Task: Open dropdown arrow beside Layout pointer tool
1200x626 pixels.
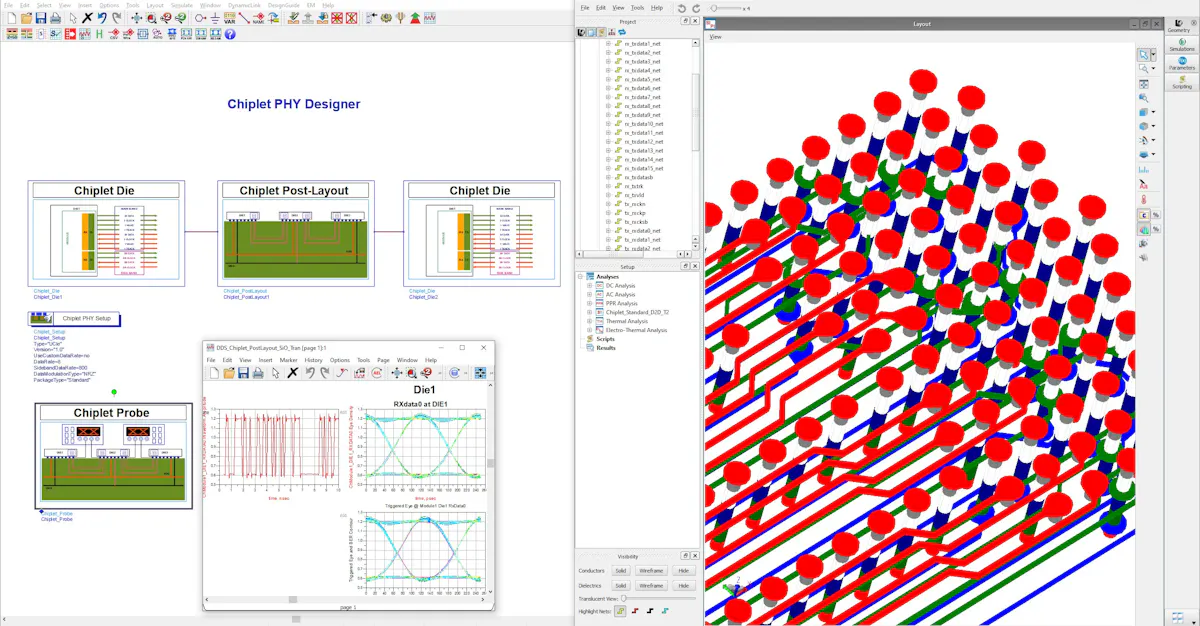Action: pos(1153,55)
